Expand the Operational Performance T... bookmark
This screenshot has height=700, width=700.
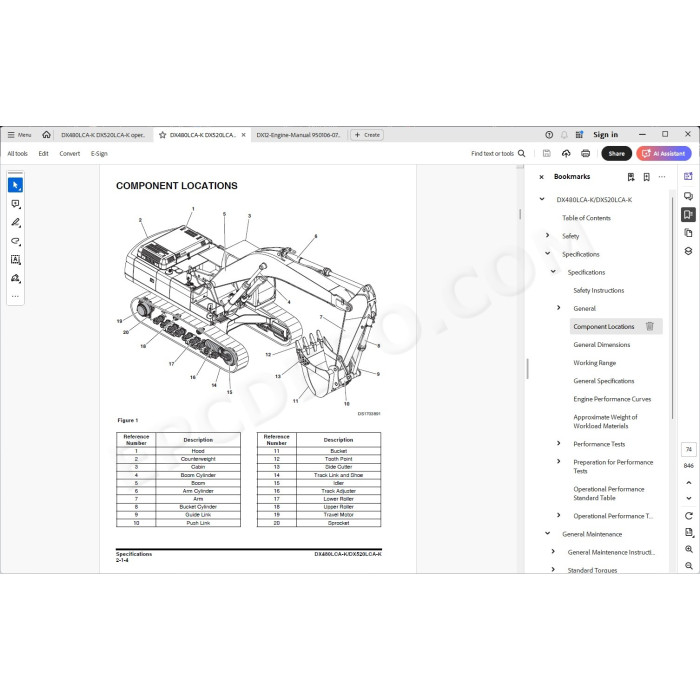tap(558, 515)
